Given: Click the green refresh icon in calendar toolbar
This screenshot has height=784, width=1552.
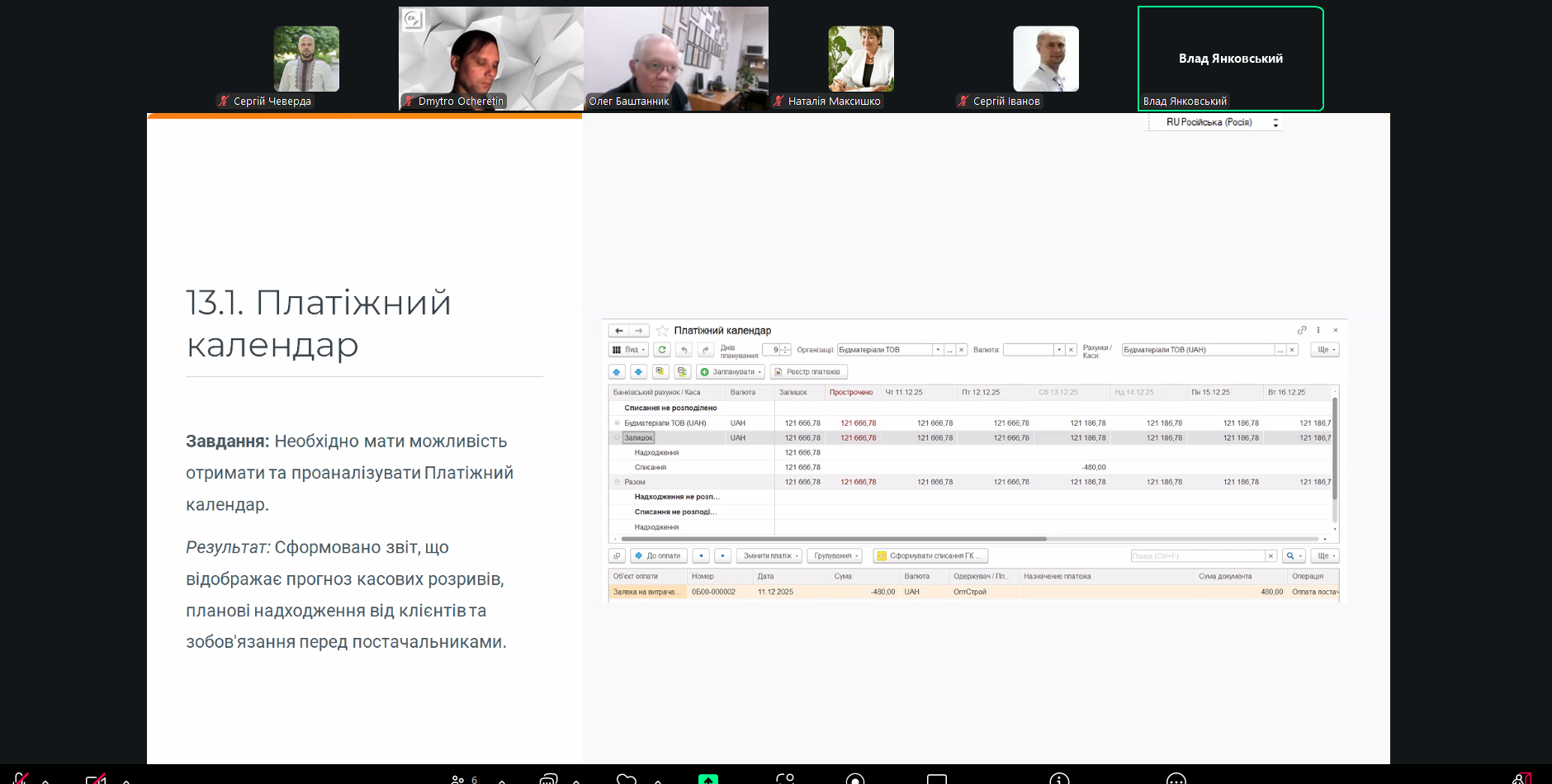Looking at the screenshot, I should coord(661,350).
